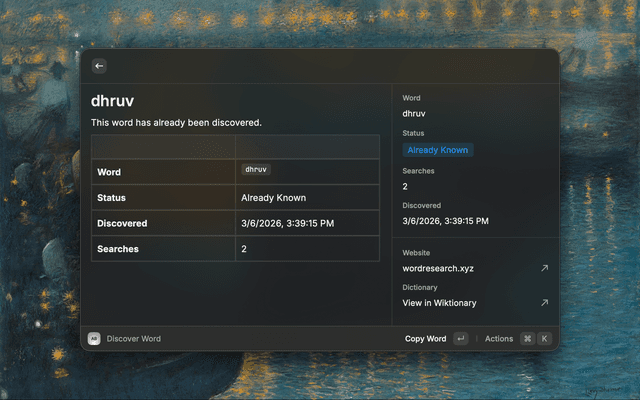The width and height of the screenshot is (640, 400).
Task: Open View in Wiktionary link
Action: point(439,303)
